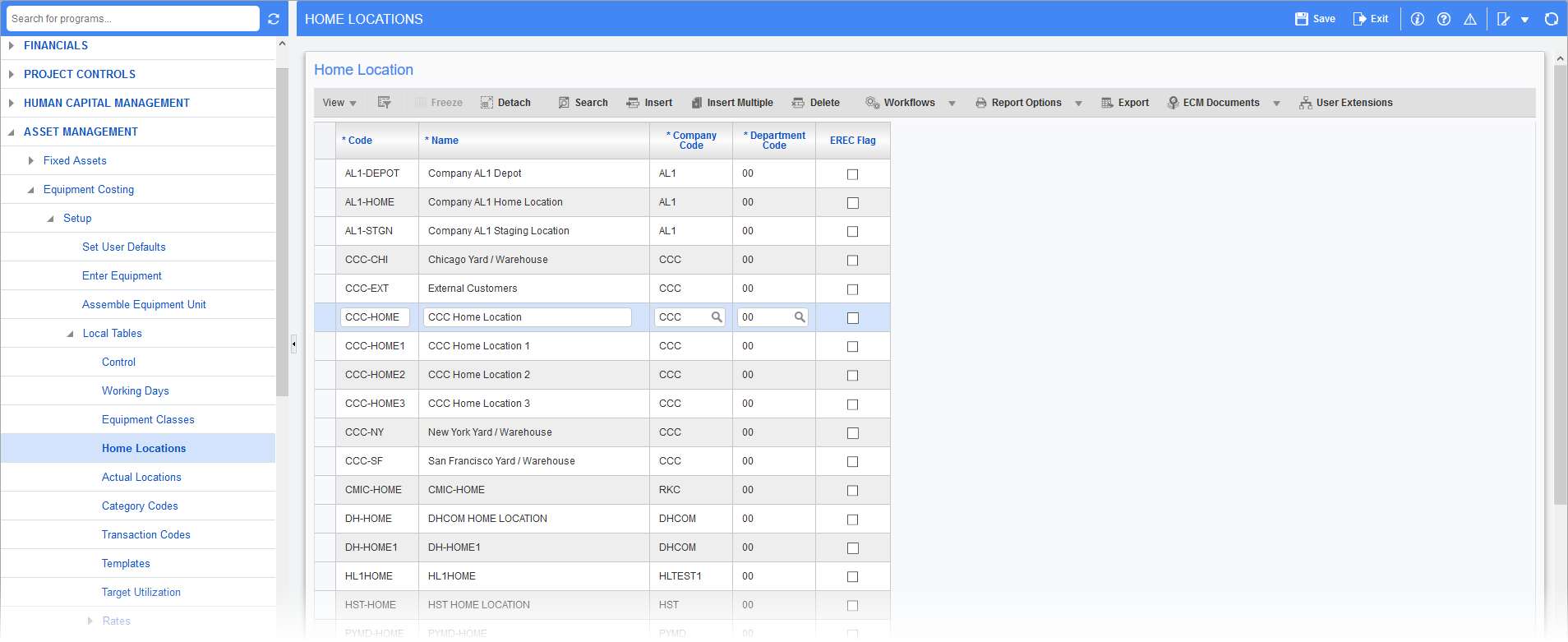The image size is (1568, 642).
Task: Click the edit notes pencil icon
Action: (x=1504, y=19)
